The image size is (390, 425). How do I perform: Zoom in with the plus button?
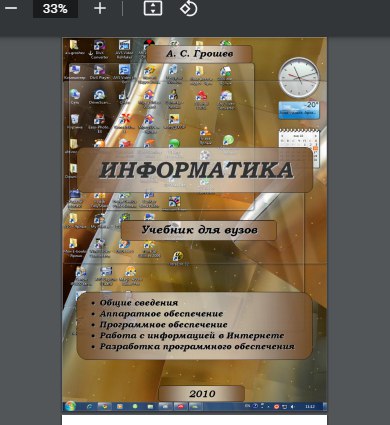coord(100,8)
